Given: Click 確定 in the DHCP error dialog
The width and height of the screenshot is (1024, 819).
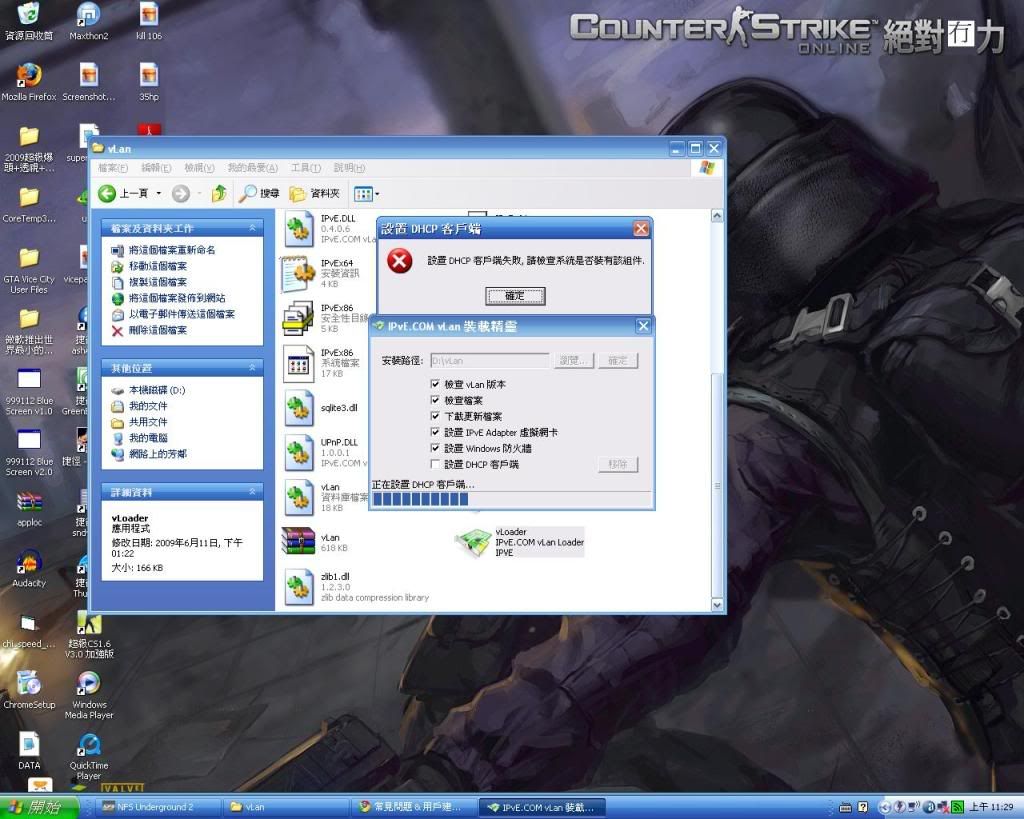Looking at the screenshot, I should pyautogui.click(x=515, y=295).
